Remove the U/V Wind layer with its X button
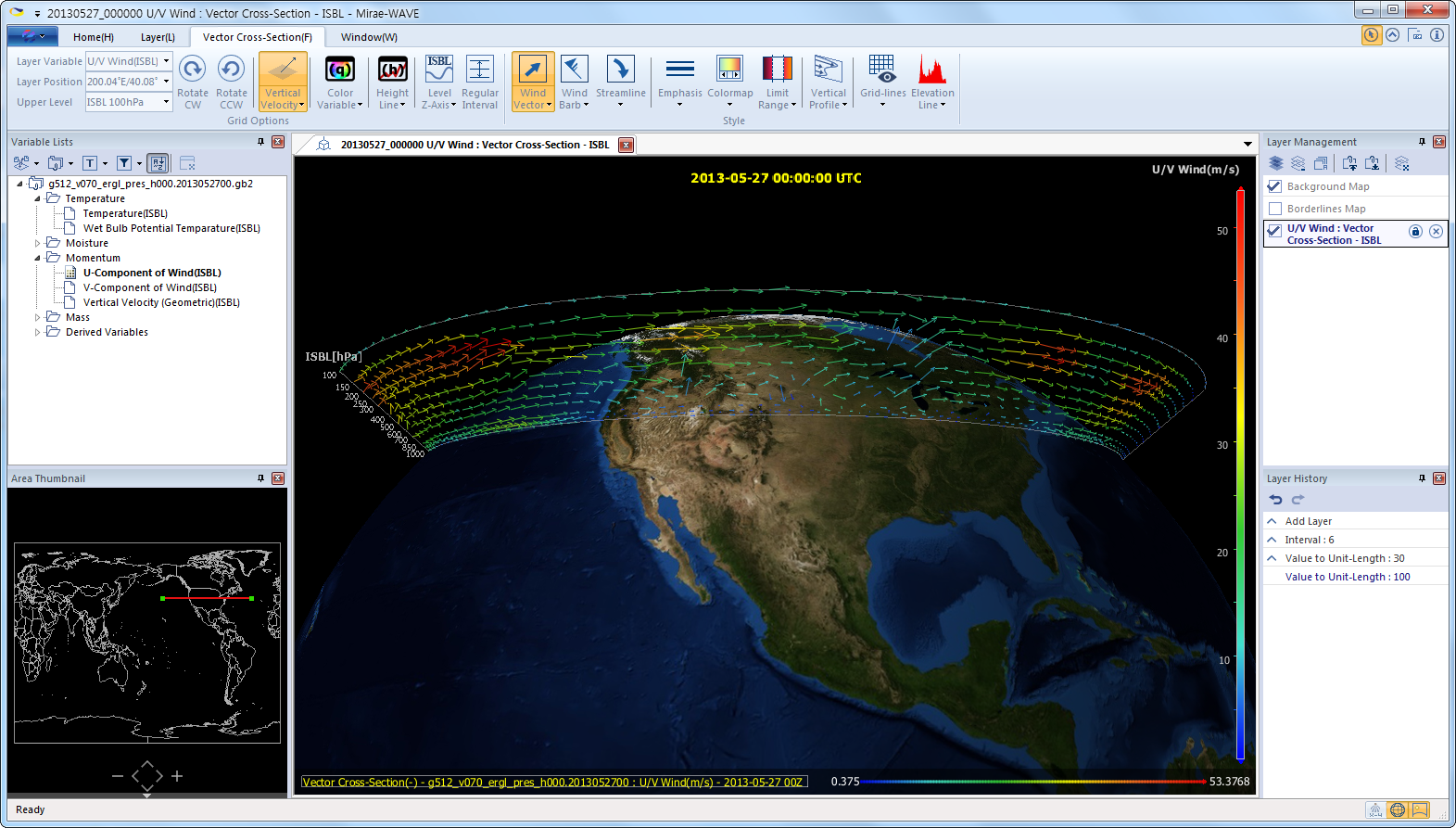The height and width of the screenshot is (828, 1456). coord(1436,232)
